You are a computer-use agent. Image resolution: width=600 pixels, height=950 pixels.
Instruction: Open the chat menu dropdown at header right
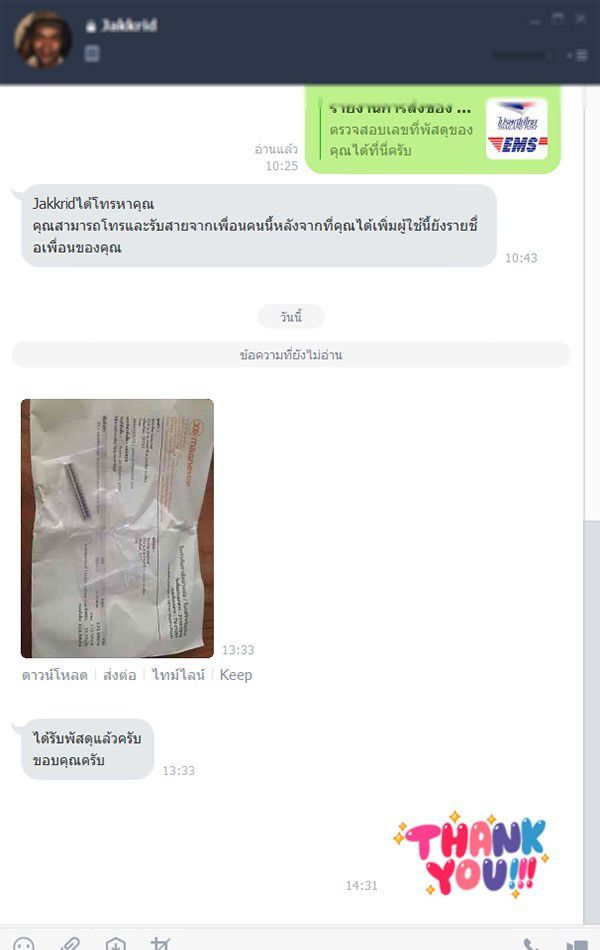pyautogui.click(x=578, y=56)
